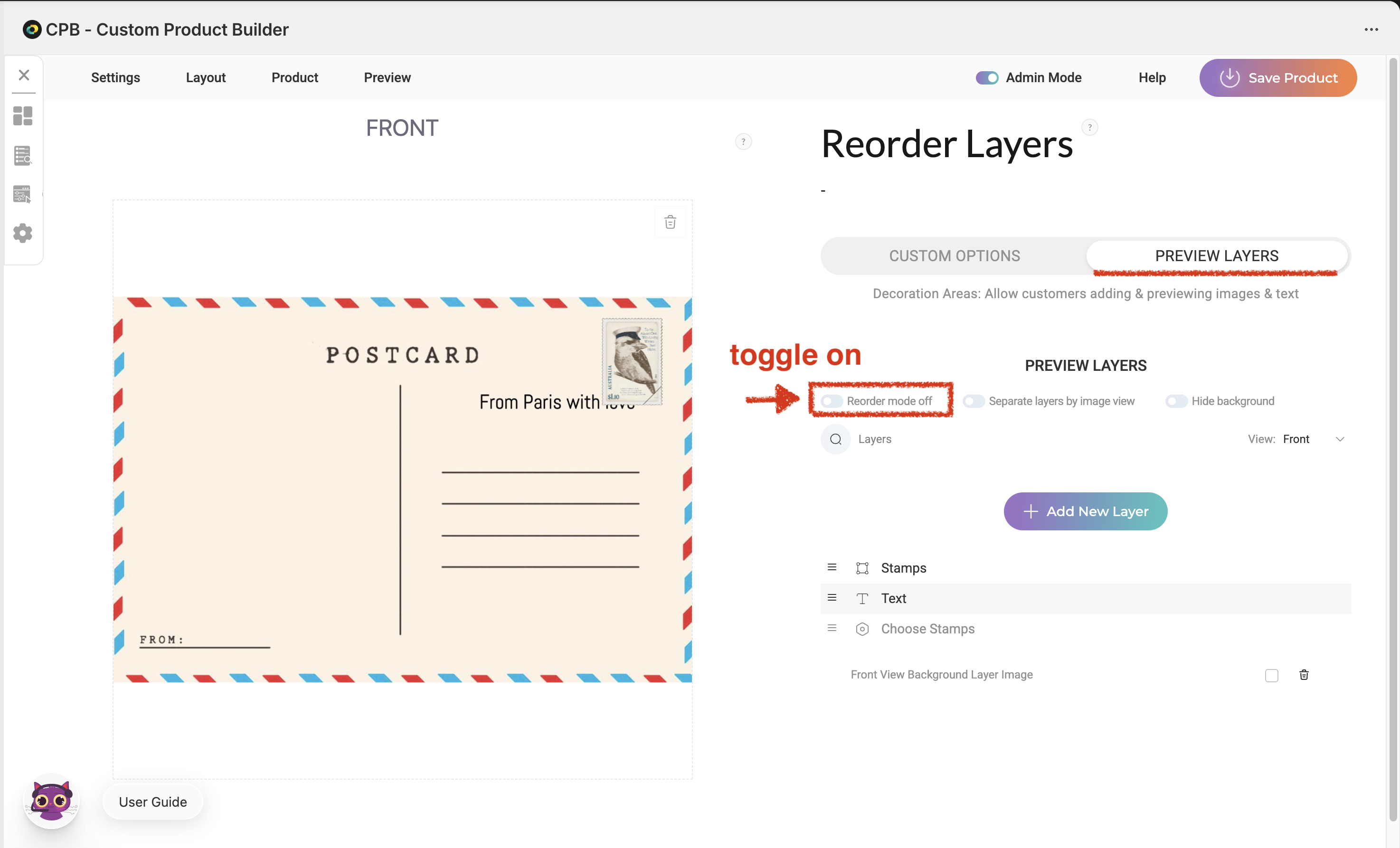This screenshot has width=1400, height=848.
Task: Open the list search icon in sidebar
Action: click(x=23, y=156)
